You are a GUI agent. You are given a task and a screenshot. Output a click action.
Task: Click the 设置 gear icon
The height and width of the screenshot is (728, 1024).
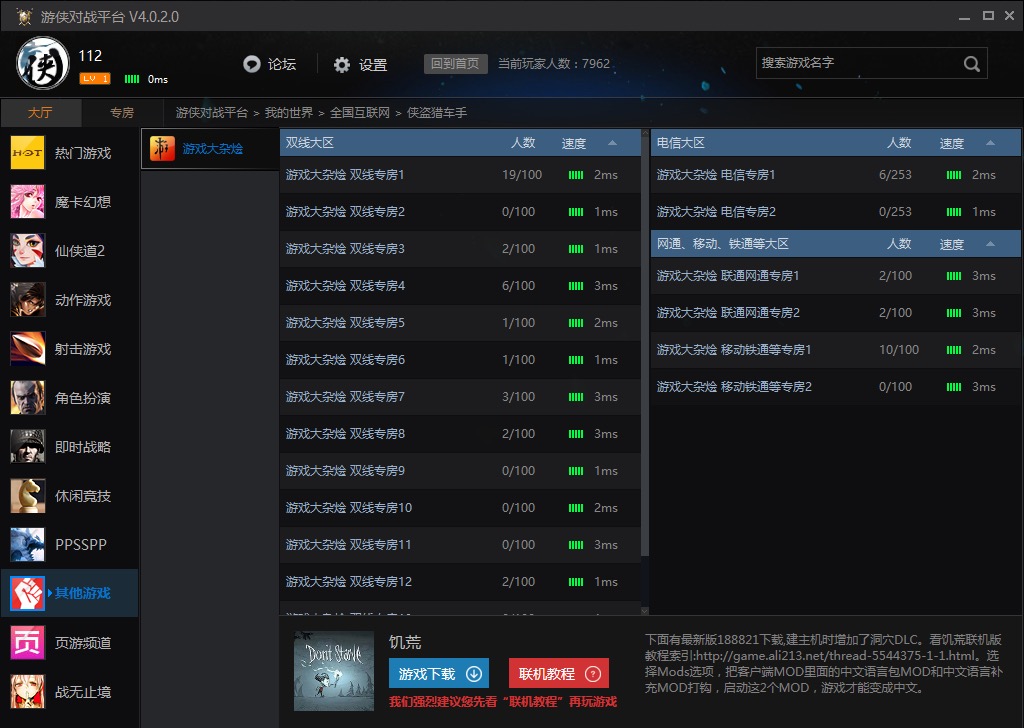tap(342, 65)
